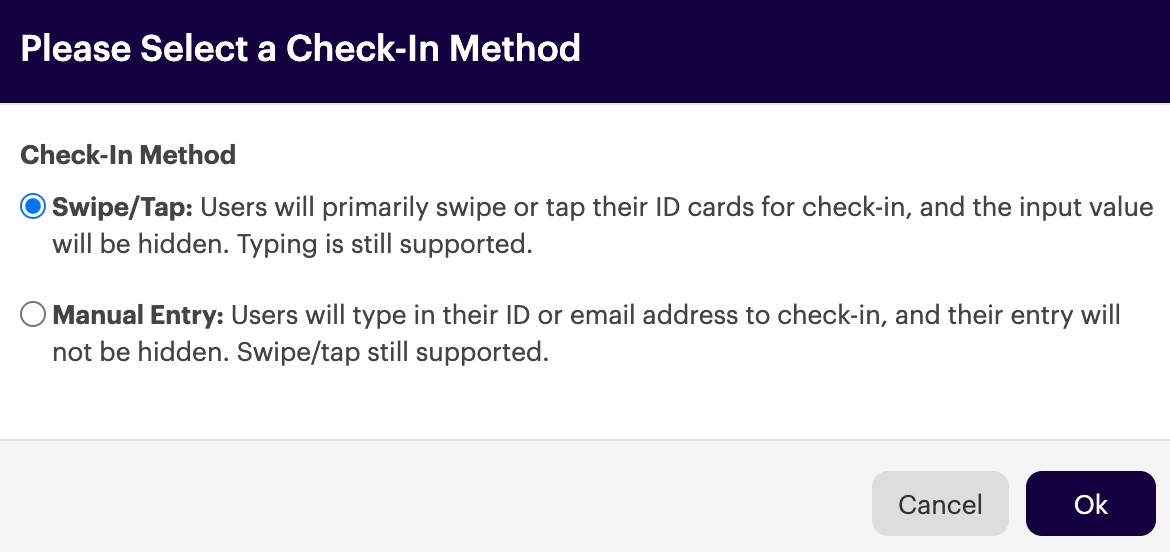This screenshot has height=552, width=1170.
Task: Click 'not be hidden.' text under Manual Entry
Action: (x=140, y=352)
